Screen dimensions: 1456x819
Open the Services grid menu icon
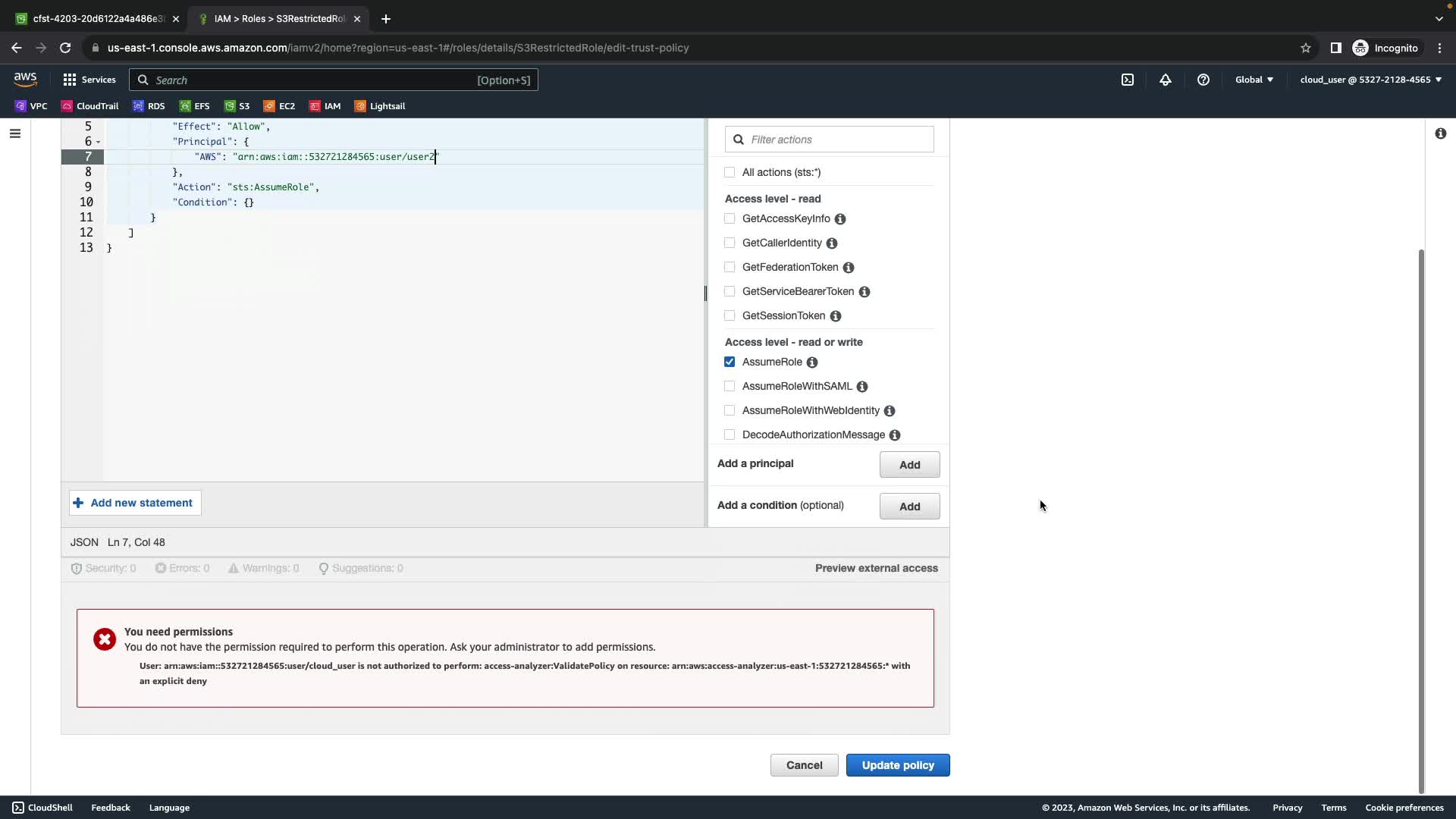click(70, 80)
